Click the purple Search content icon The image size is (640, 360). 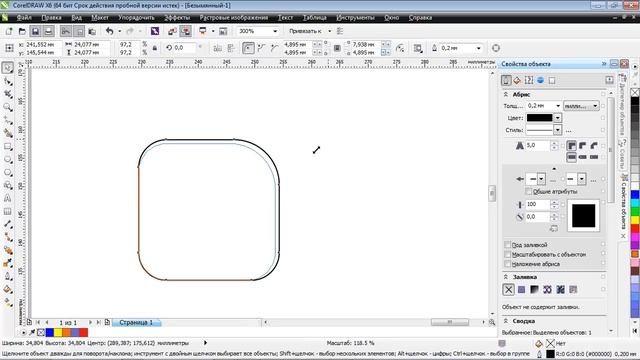tap(155, 31)
